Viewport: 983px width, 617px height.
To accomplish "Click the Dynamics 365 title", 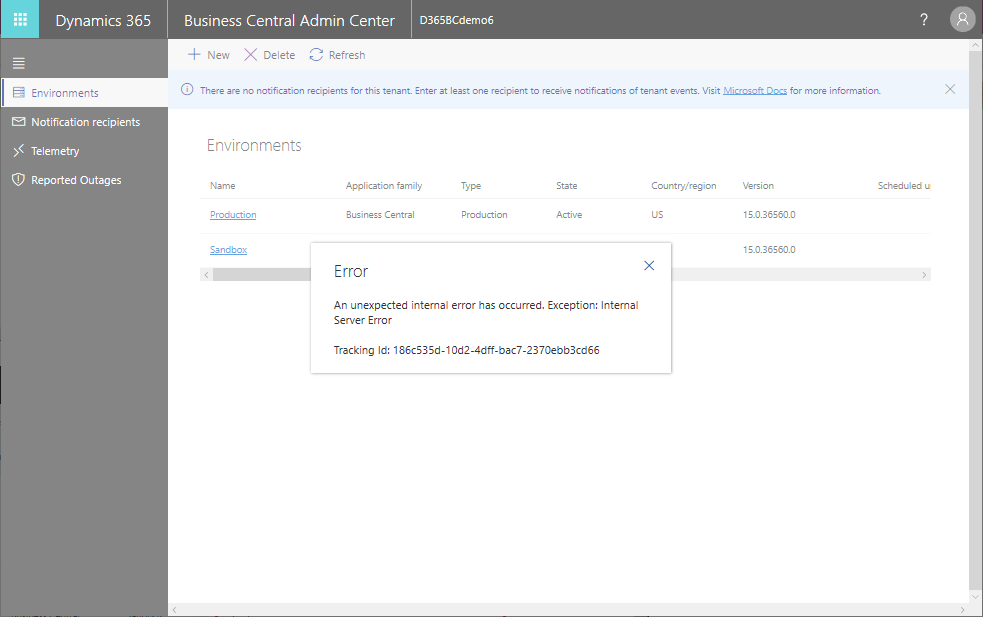I will [x=103, y=20].
